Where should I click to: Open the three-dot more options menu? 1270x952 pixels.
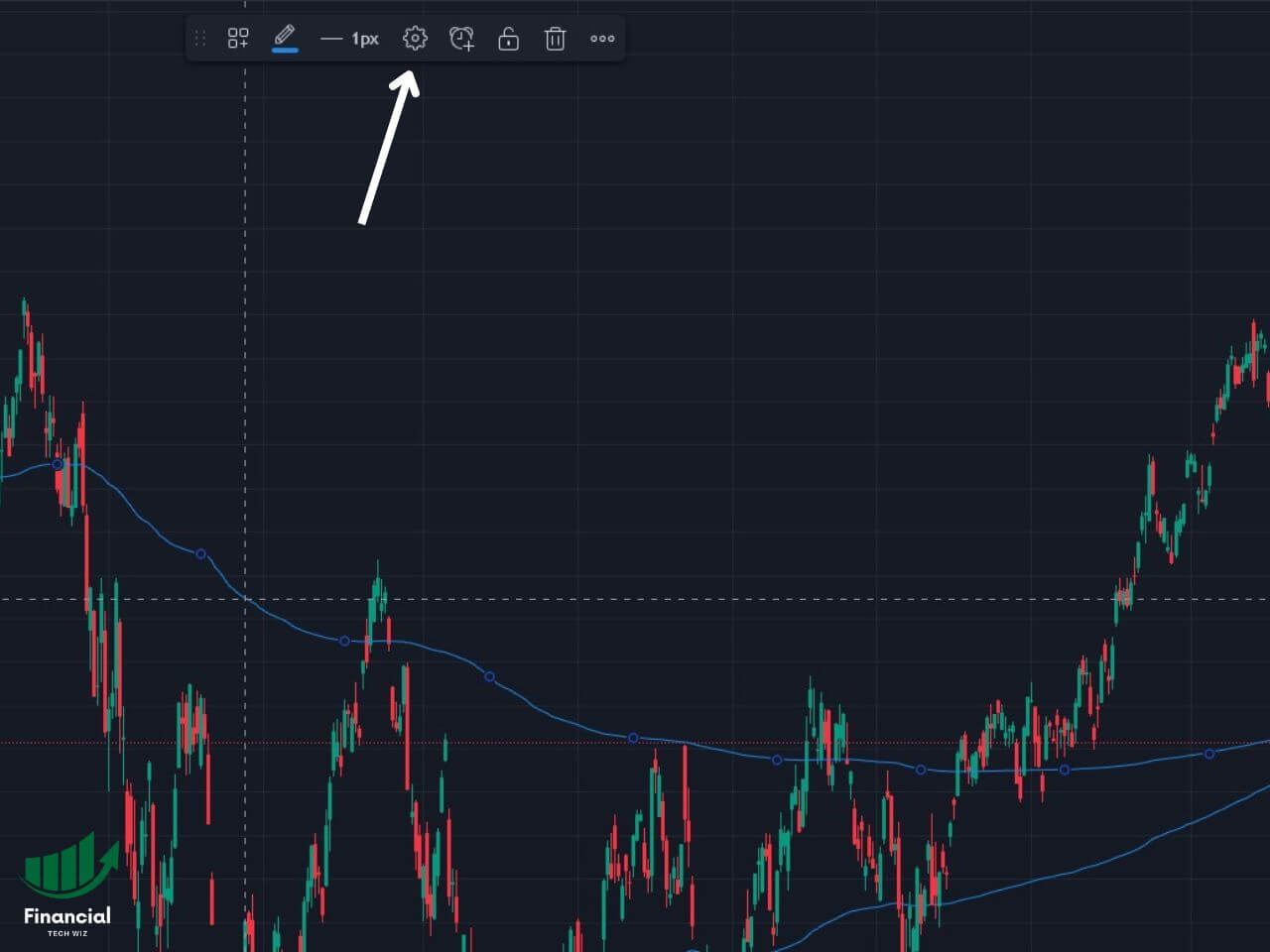pyautogui.click(x=602, y=39)
